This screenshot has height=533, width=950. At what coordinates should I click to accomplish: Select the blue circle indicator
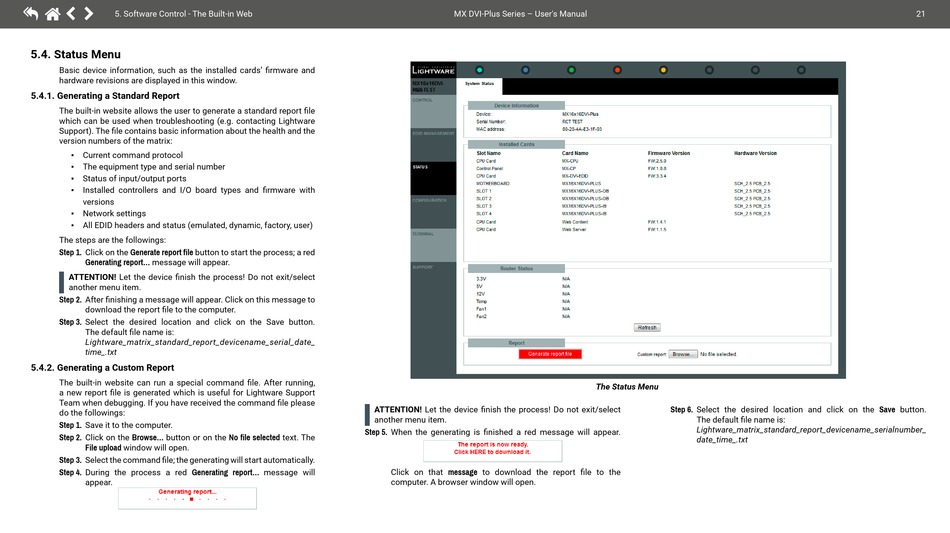pyautogui.click(x=526, y=70)
